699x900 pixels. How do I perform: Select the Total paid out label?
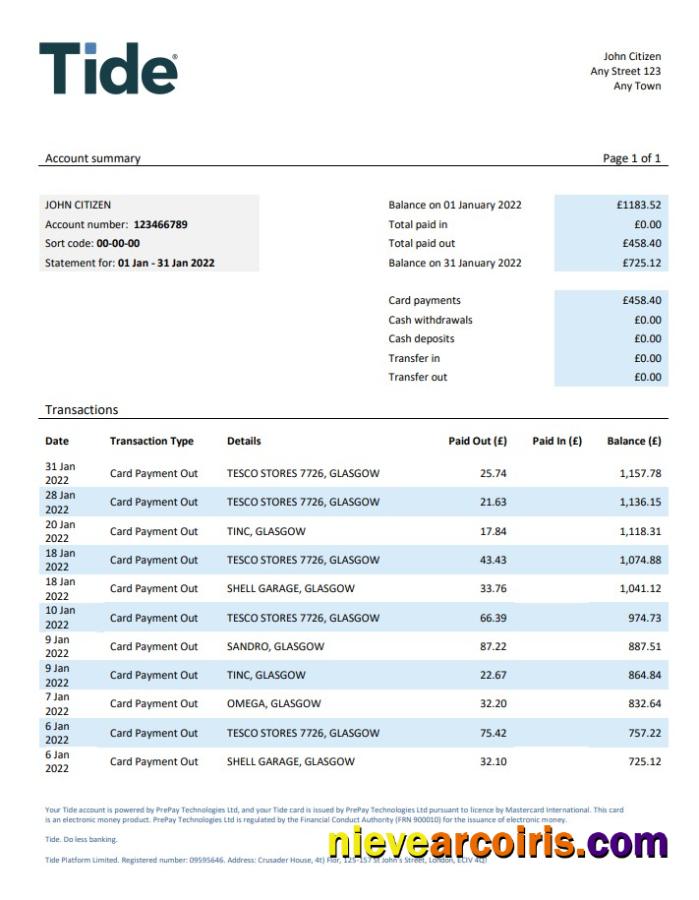(x=422, y=244)
